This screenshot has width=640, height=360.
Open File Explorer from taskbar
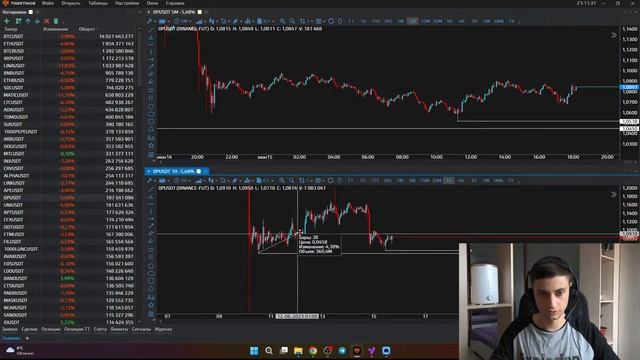click(298, 351)
